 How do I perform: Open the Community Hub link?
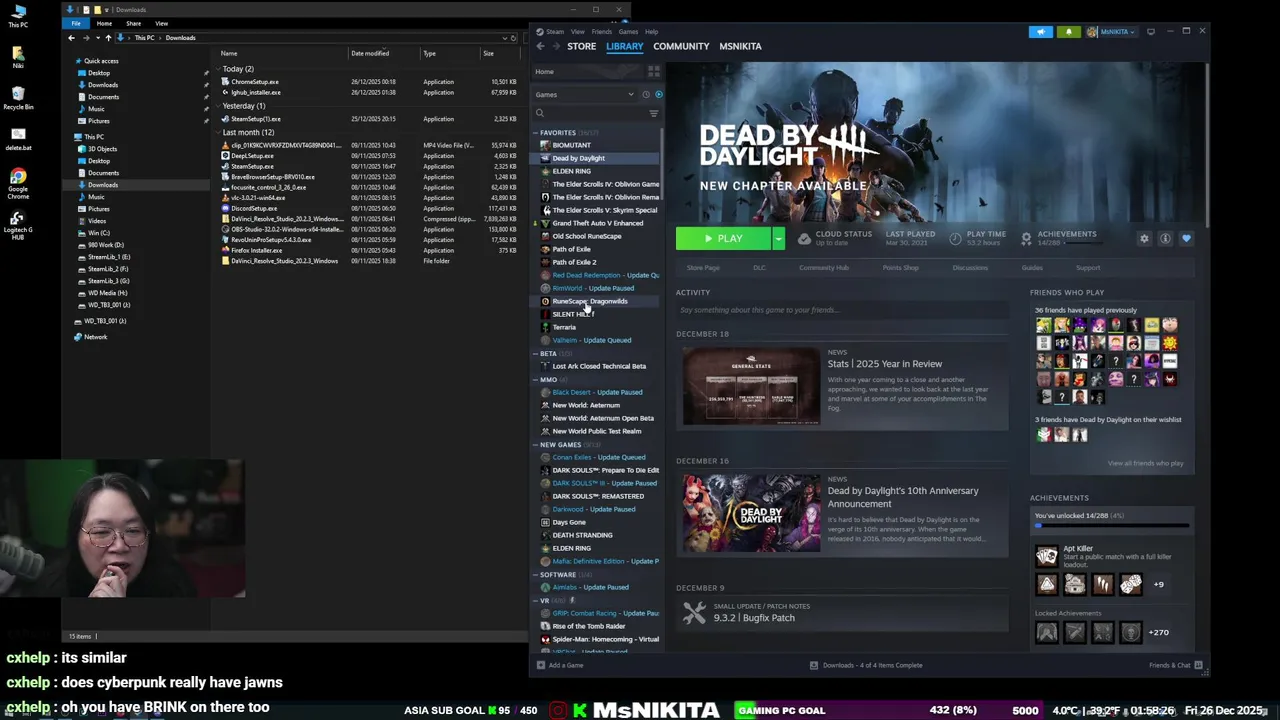coord(824,268)
